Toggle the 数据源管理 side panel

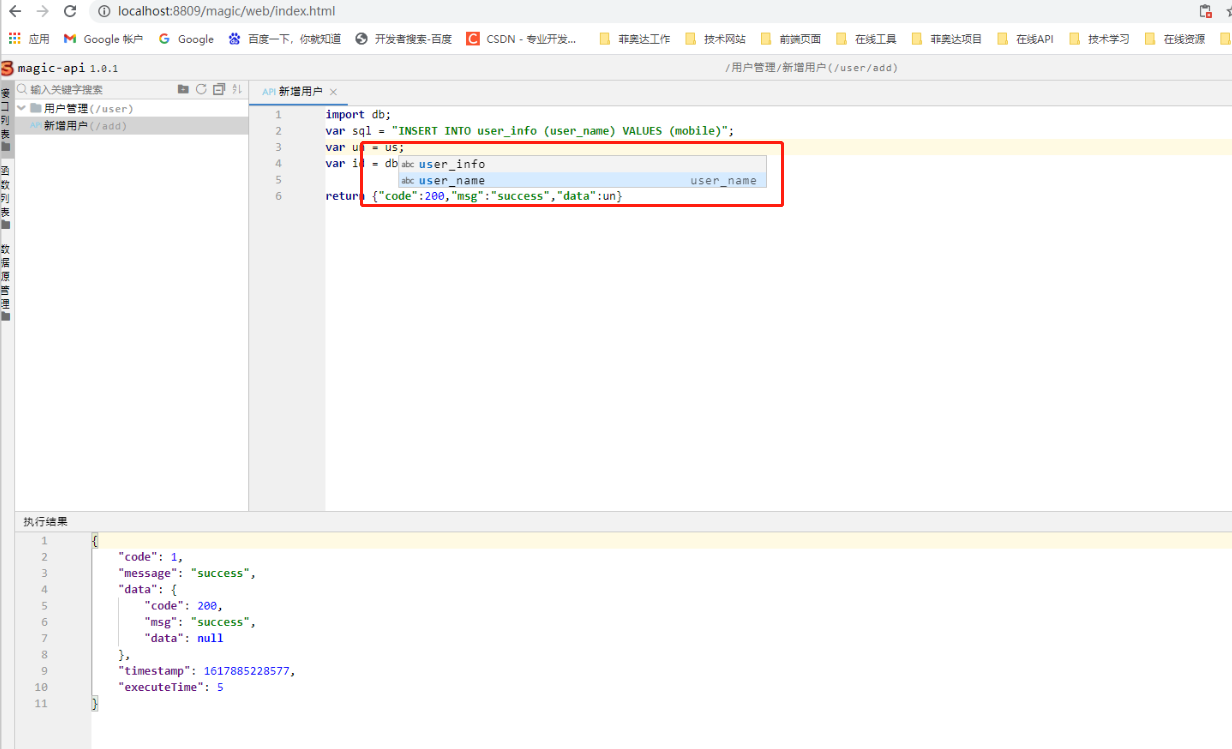[8, 280]
